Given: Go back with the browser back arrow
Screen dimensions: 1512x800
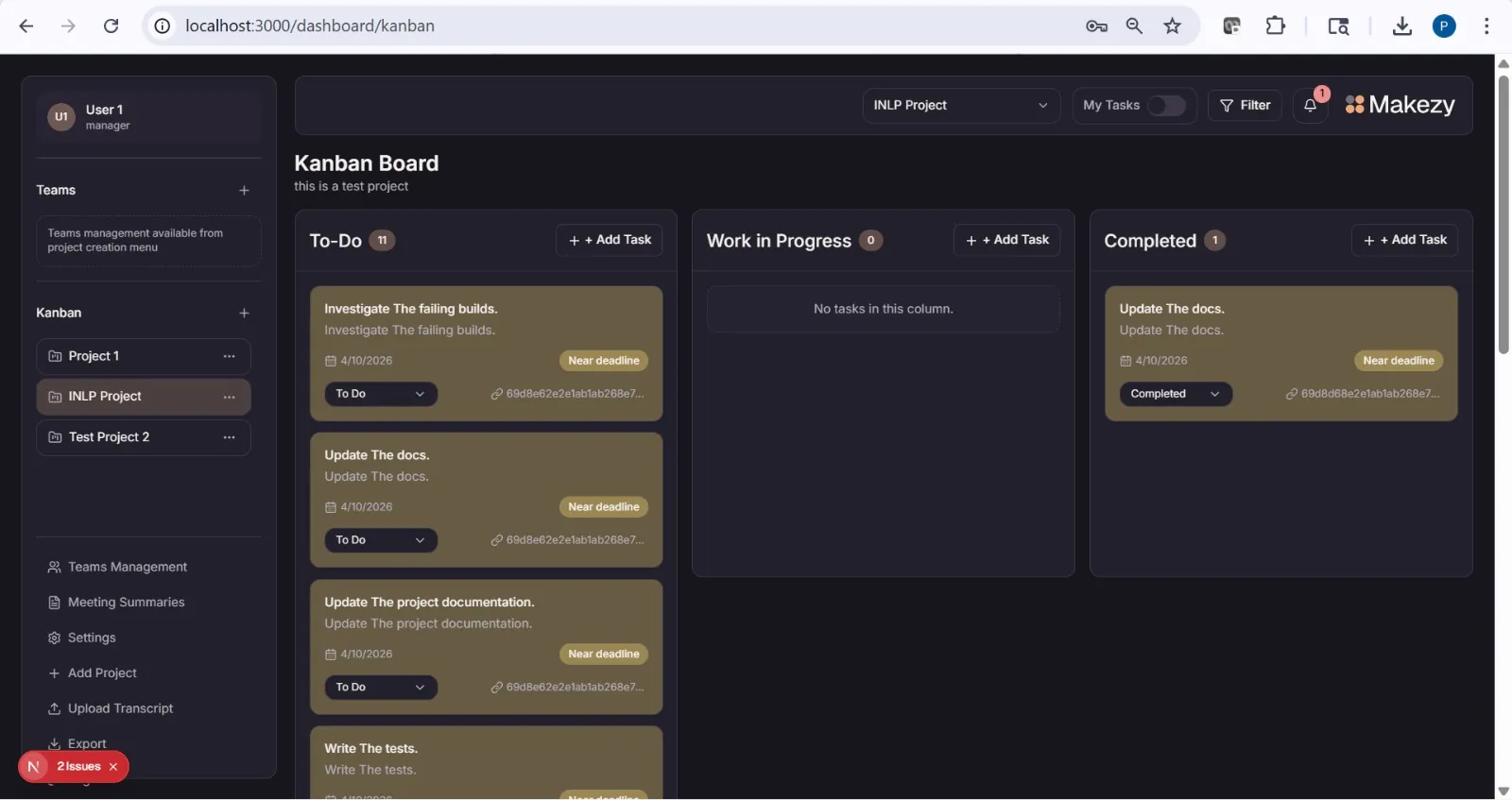Looking at the screenshot, I should click(x=26, y=26).
